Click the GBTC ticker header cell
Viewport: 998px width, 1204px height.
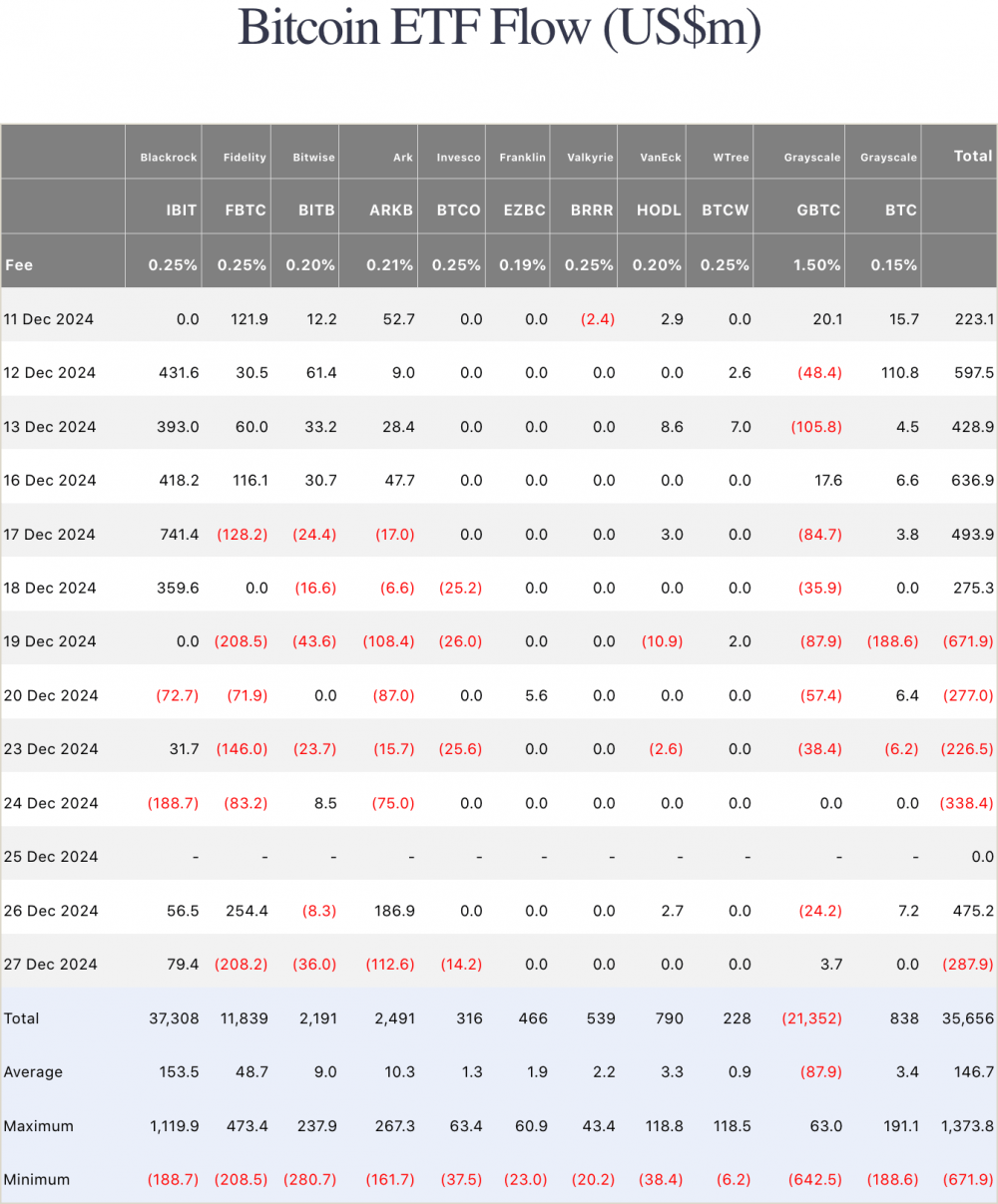coord(818,210)
